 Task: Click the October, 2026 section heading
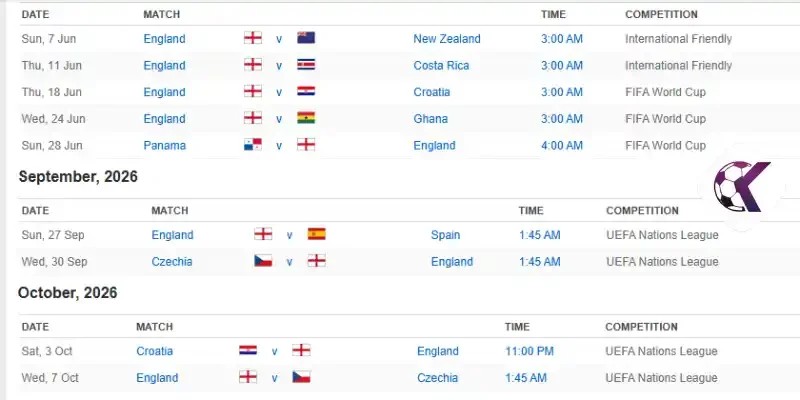(67, 293)
